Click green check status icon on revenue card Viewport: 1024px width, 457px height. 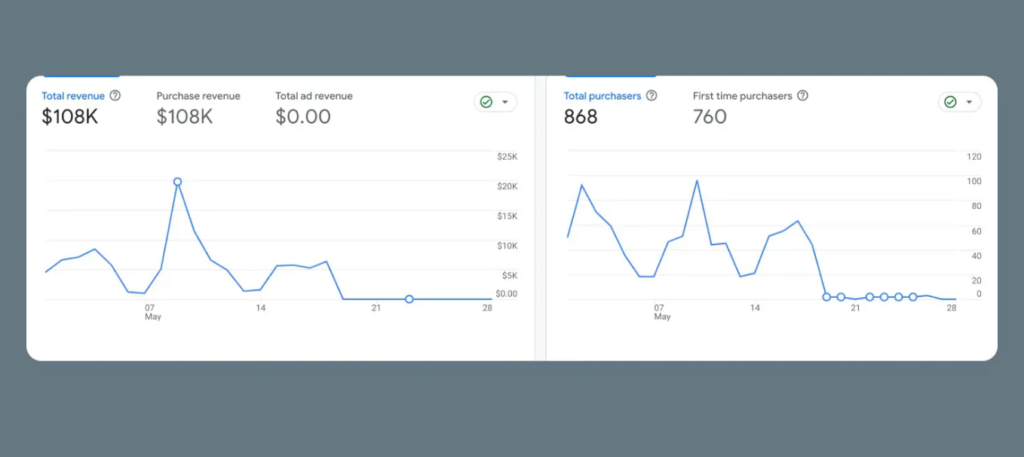tap(486, 102)
